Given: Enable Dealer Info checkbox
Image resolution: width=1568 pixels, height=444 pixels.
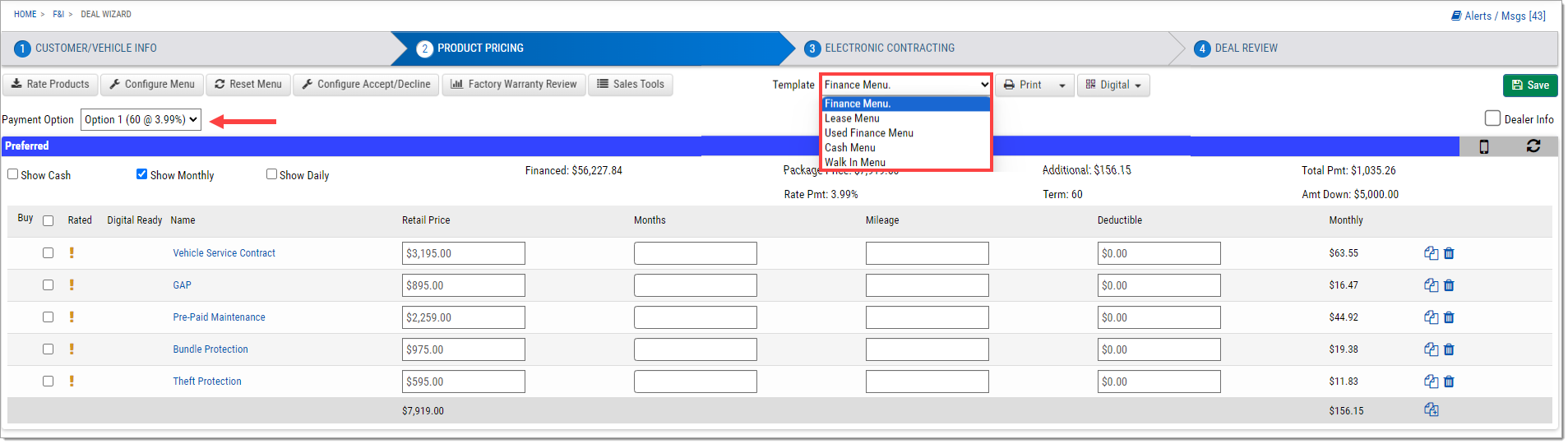Looking at the screenshot, I should coord(1492,118).
